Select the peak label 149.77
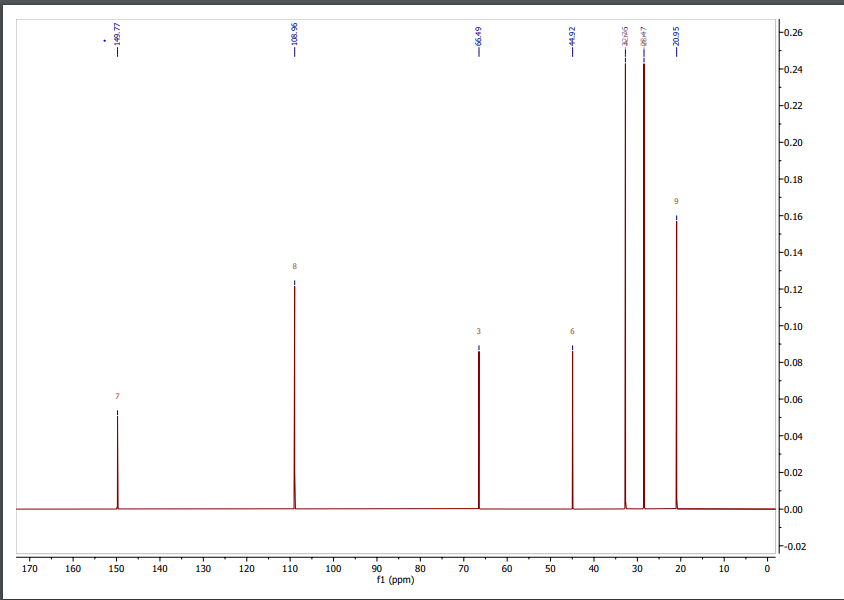 click(117, 33)
